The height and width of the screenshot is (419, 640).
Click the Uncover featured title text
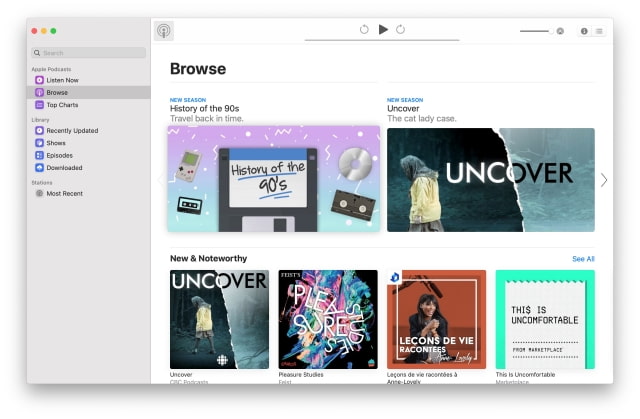(x=403, y=109)
